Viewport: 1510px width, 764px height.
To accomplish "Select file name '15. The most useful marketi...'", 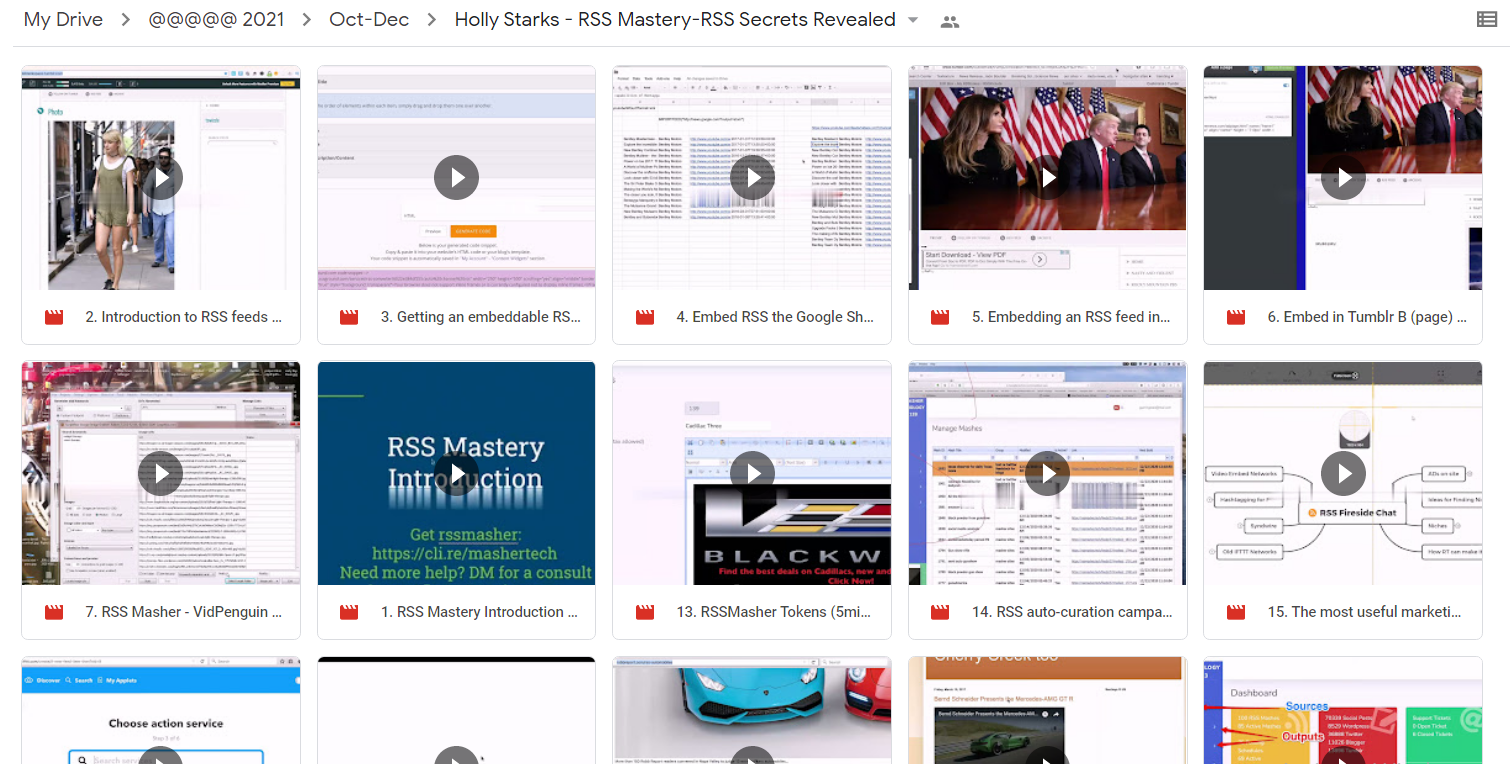I will pos(1367,612).
